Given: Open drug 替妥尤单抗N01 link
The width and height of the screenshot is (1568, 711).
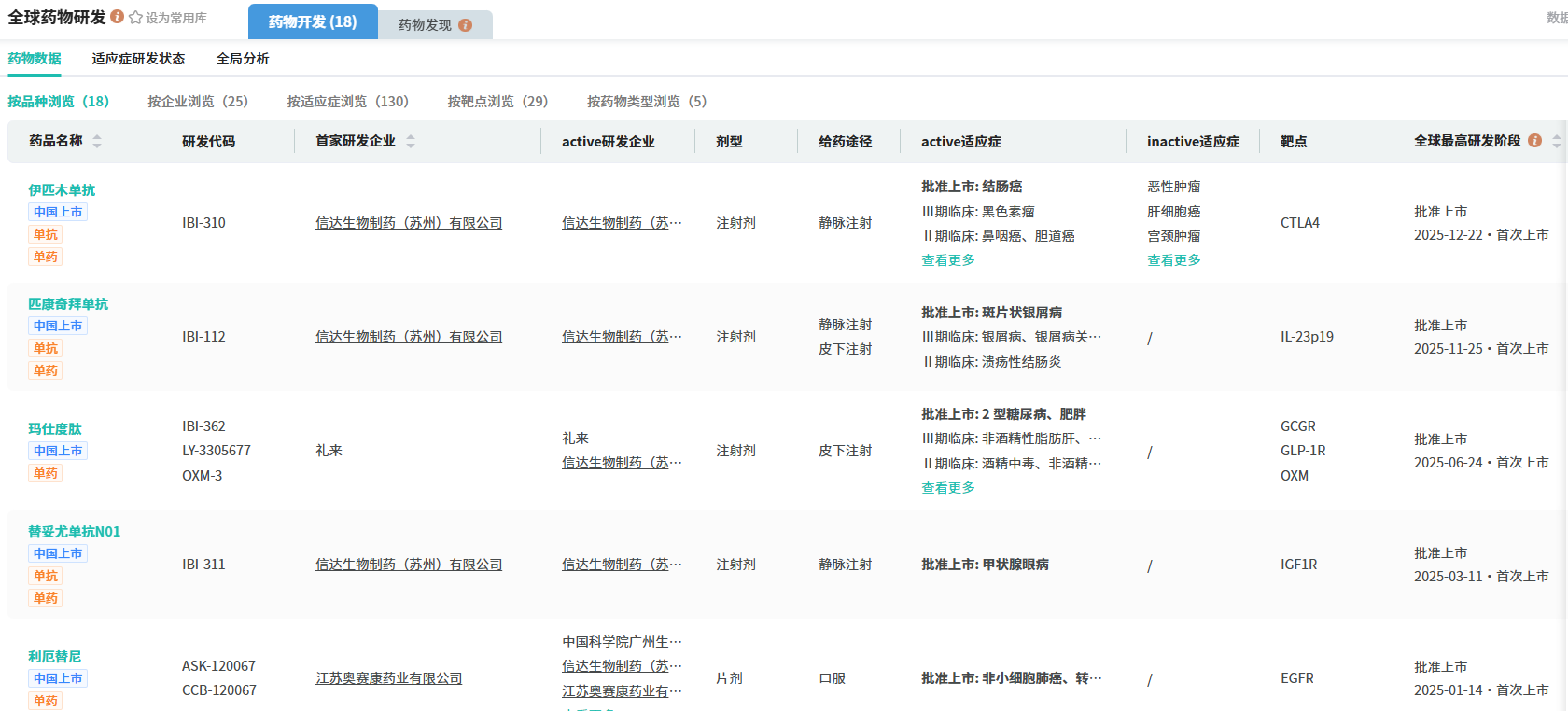Looking at the screenshot, I should pos(74,532).
